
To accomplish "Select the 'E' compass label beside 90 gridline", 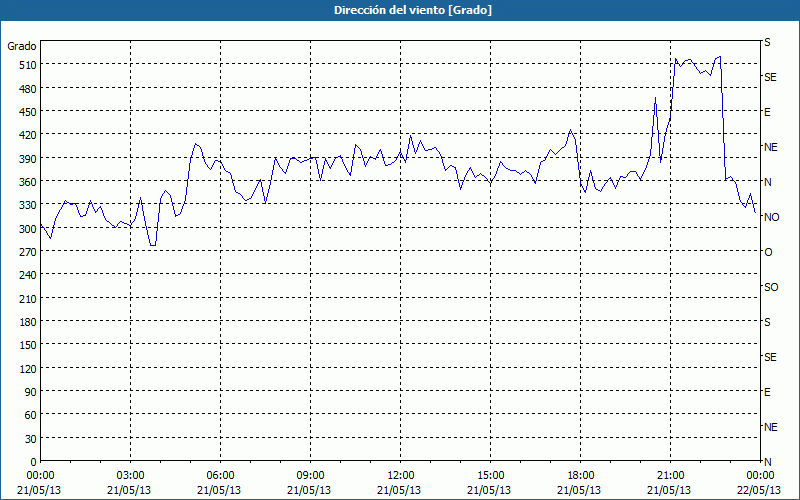I will (x=767, y=392).
